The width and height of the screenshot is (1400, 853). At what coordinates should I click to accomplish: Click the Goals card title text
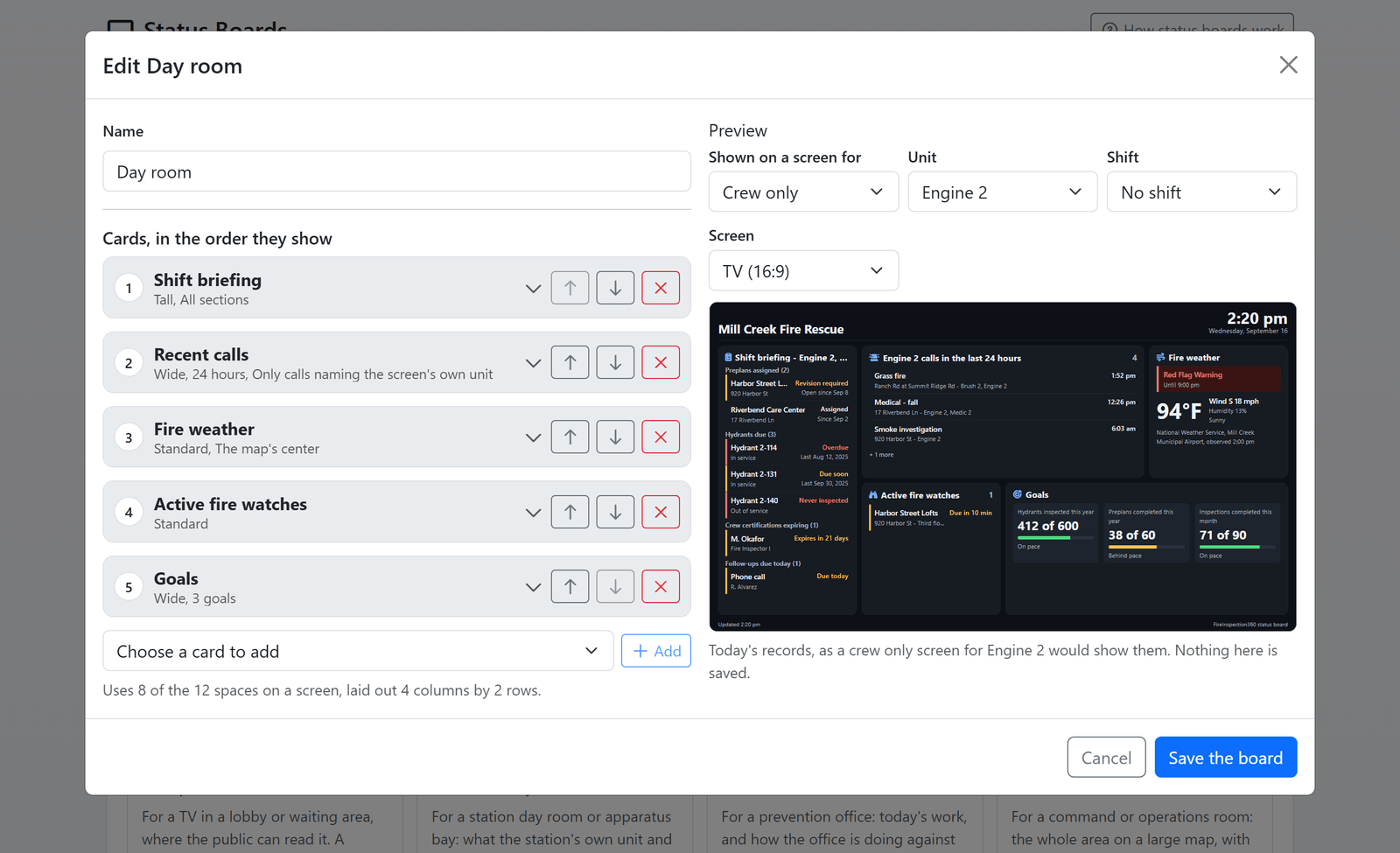coord(176,578)
